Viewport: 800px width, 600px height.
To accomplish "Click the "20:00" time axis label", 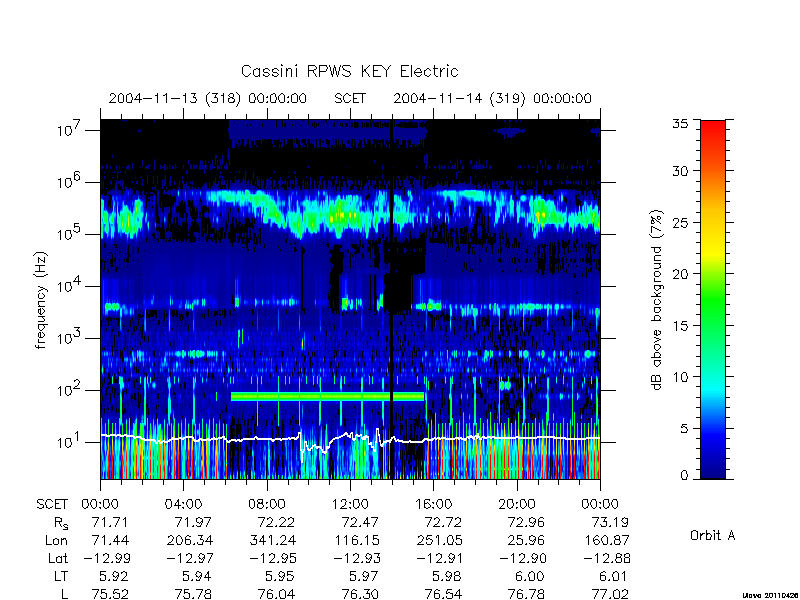I will click(516, 505).
